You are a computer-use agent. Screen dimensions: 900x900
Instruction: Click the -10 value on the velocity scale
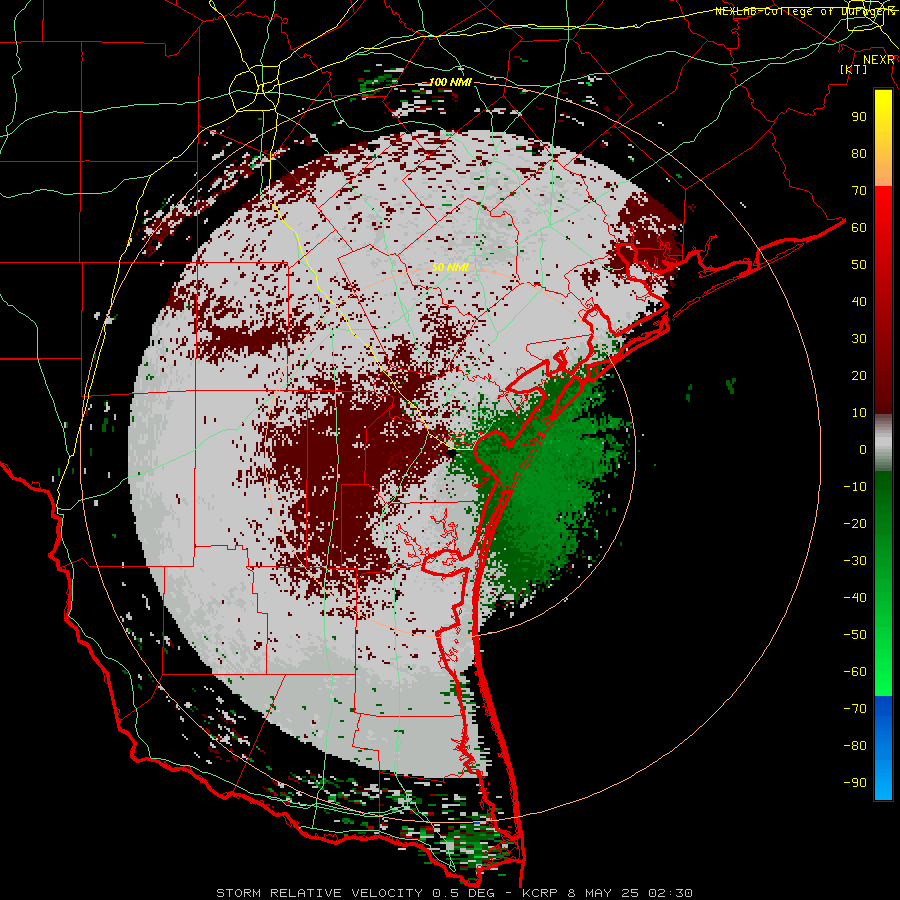pyautogui.click(x=855, y=487)
